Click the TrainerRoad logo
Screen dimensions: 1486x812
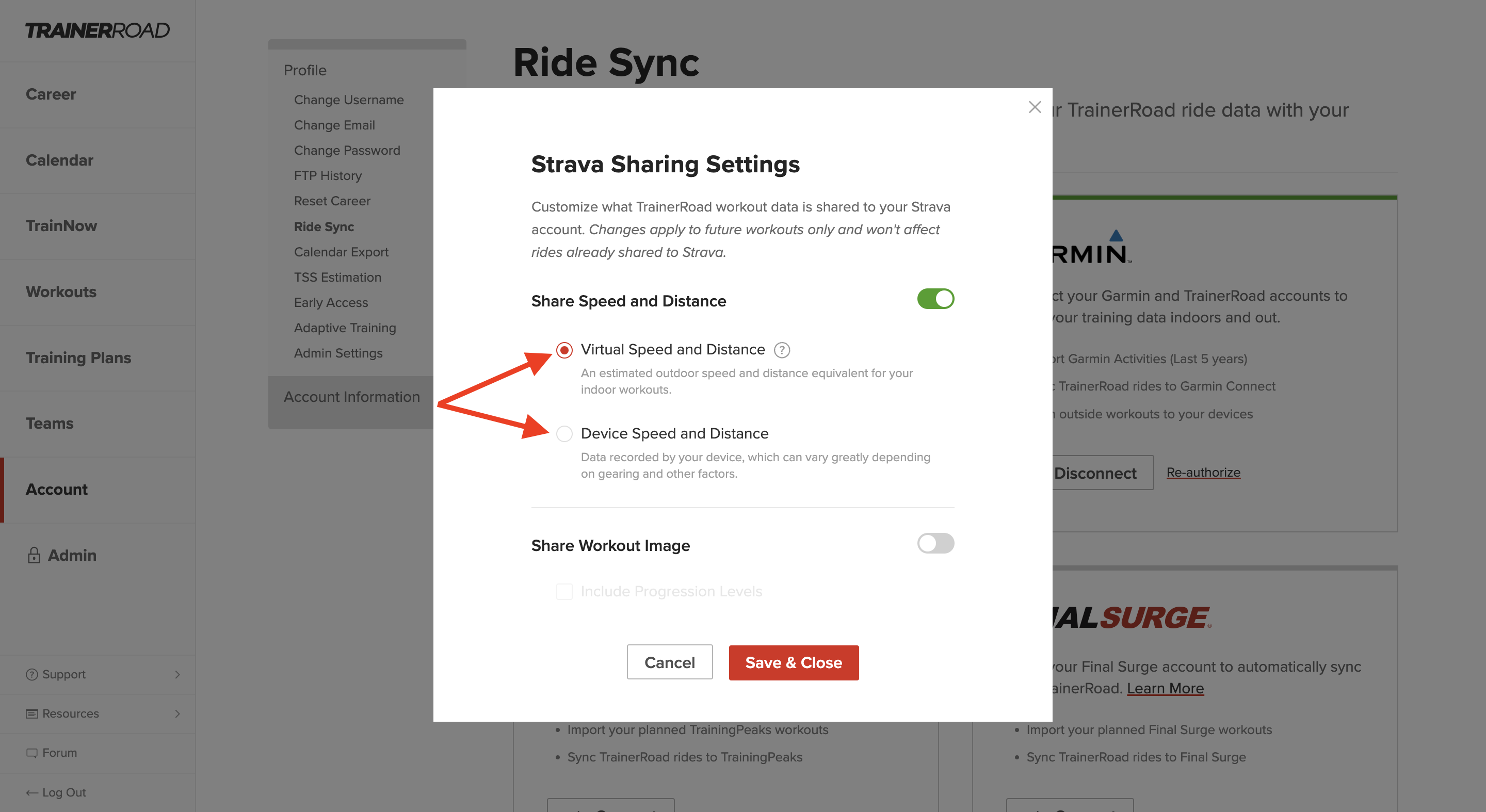pyautogui.click(x=98, y=30)
